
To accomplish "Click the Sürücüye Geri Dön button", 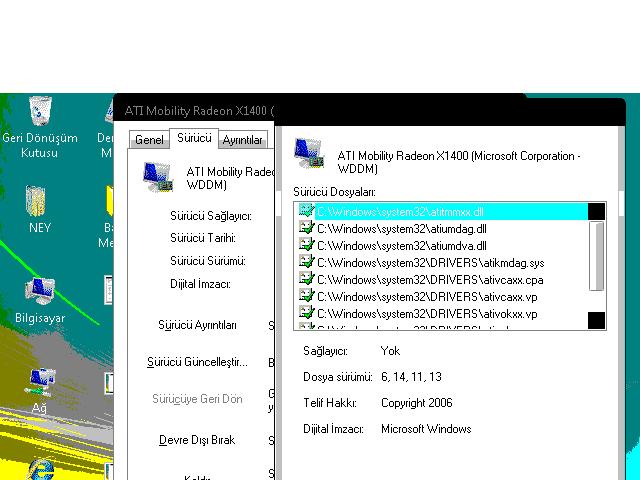I will click(x=198, y=399).
